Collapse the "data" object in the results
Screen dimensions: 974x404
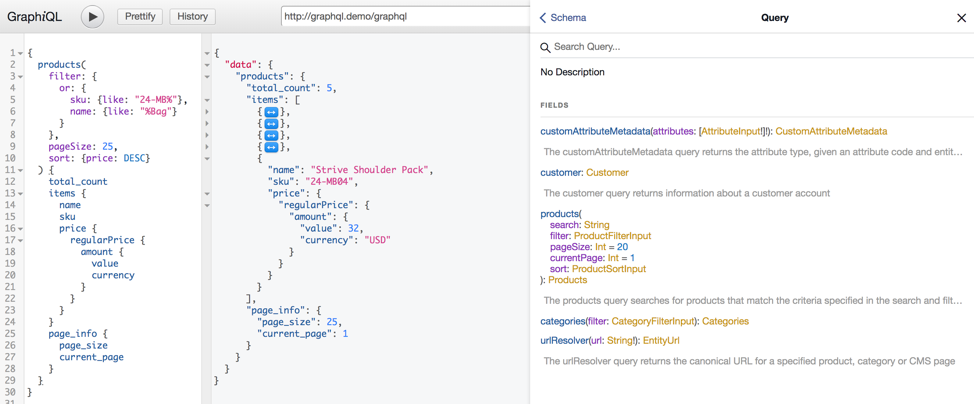click(x=207, y=65)
